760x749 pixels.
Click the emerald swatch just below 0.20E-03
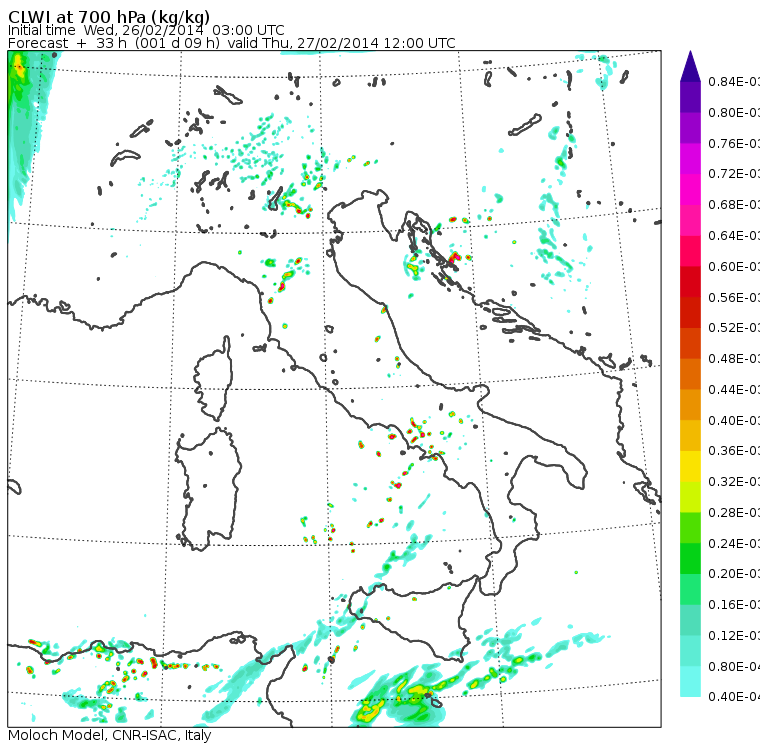tap(690, 590)
